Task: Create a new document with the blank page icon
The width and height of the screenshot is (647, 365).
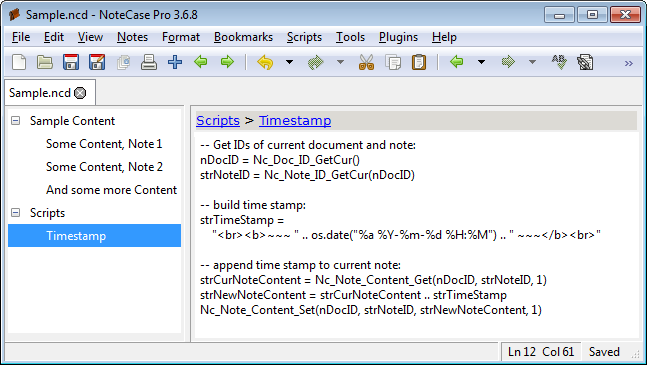Action: tap(19, 63)
